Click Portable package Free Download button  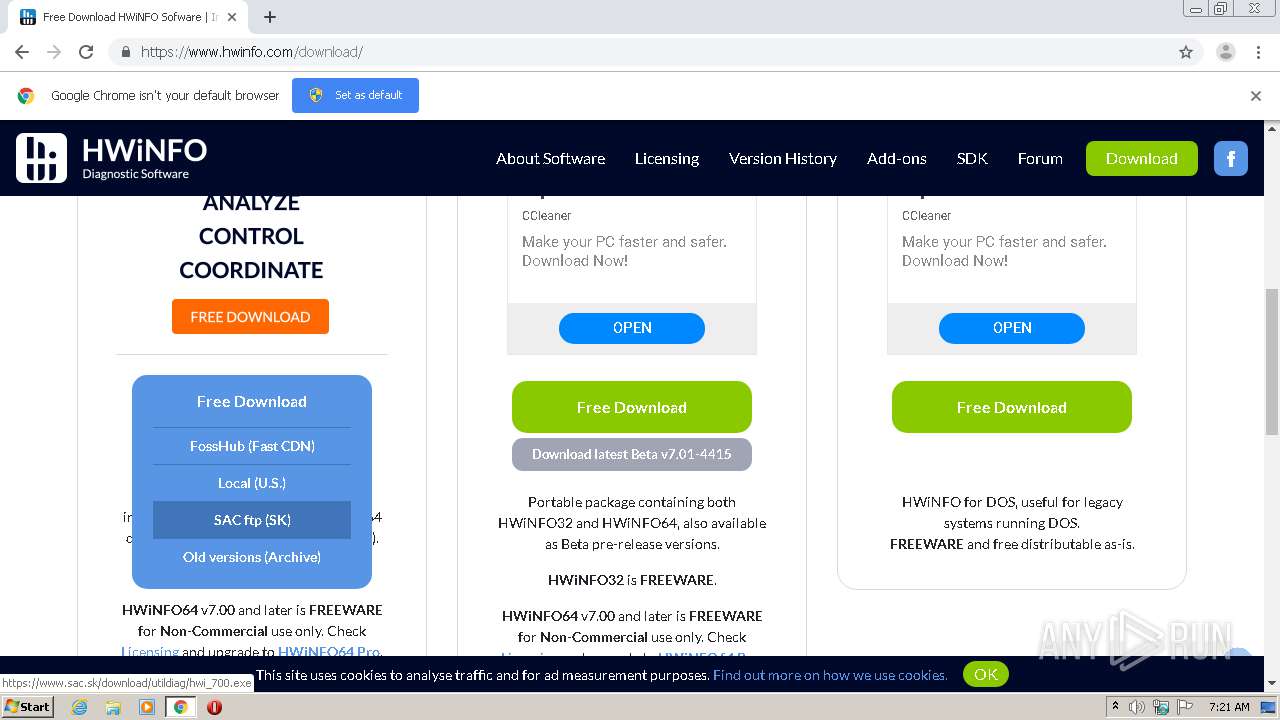point(631,407)
